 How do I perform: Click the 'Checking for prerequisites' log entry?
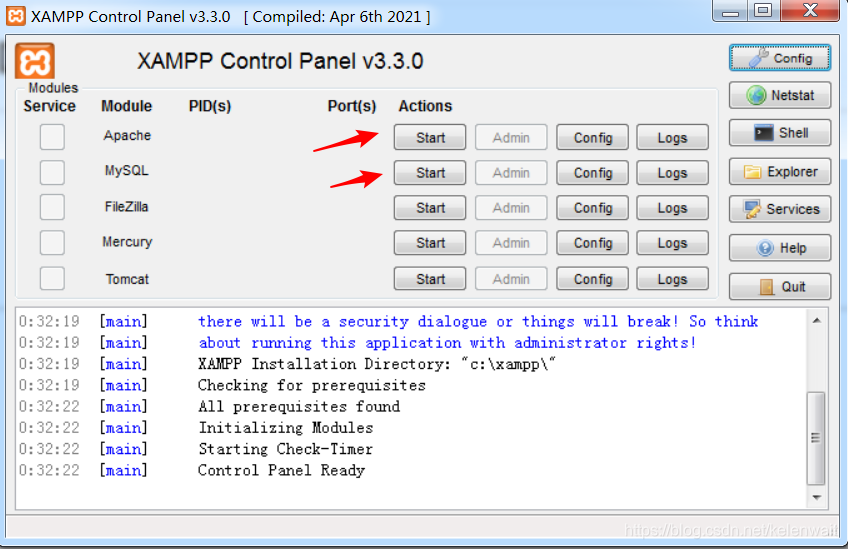[312, 385]
